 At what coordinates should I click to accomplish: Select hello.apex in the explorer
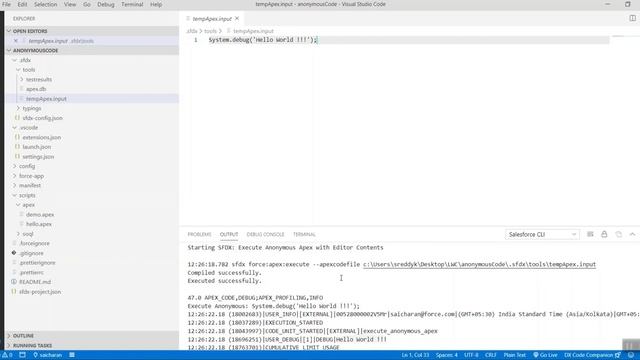pyautogui.click(x=39, y=224)
